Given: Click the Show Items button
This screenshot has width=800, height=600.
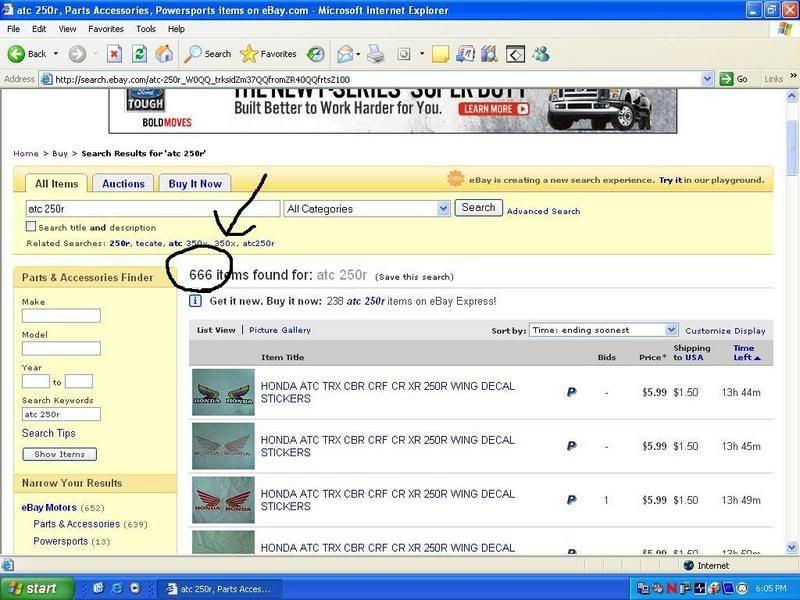Looking at the screenshot, I should [59, 454].
